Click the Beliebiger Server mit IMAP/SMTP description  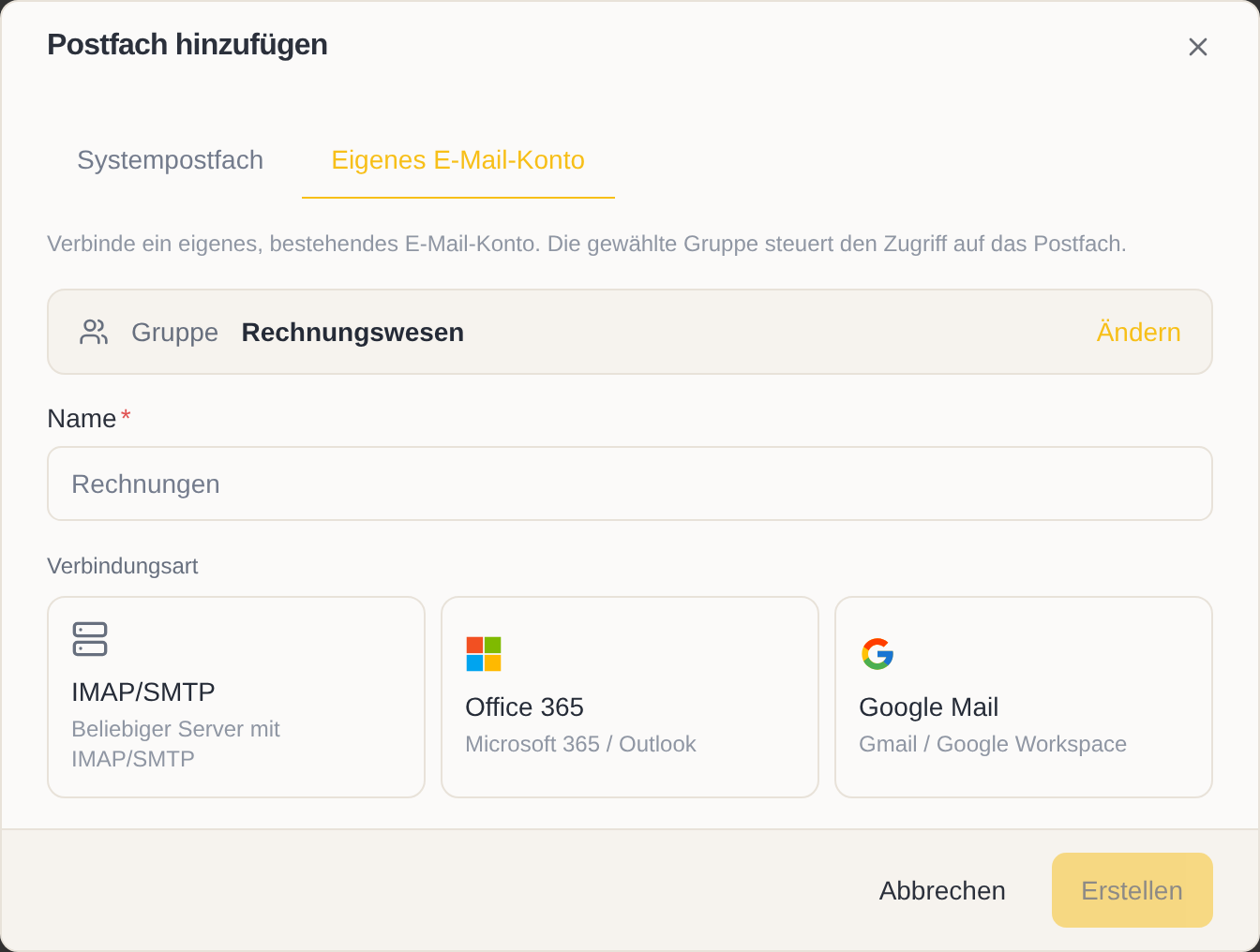point(175,744)
